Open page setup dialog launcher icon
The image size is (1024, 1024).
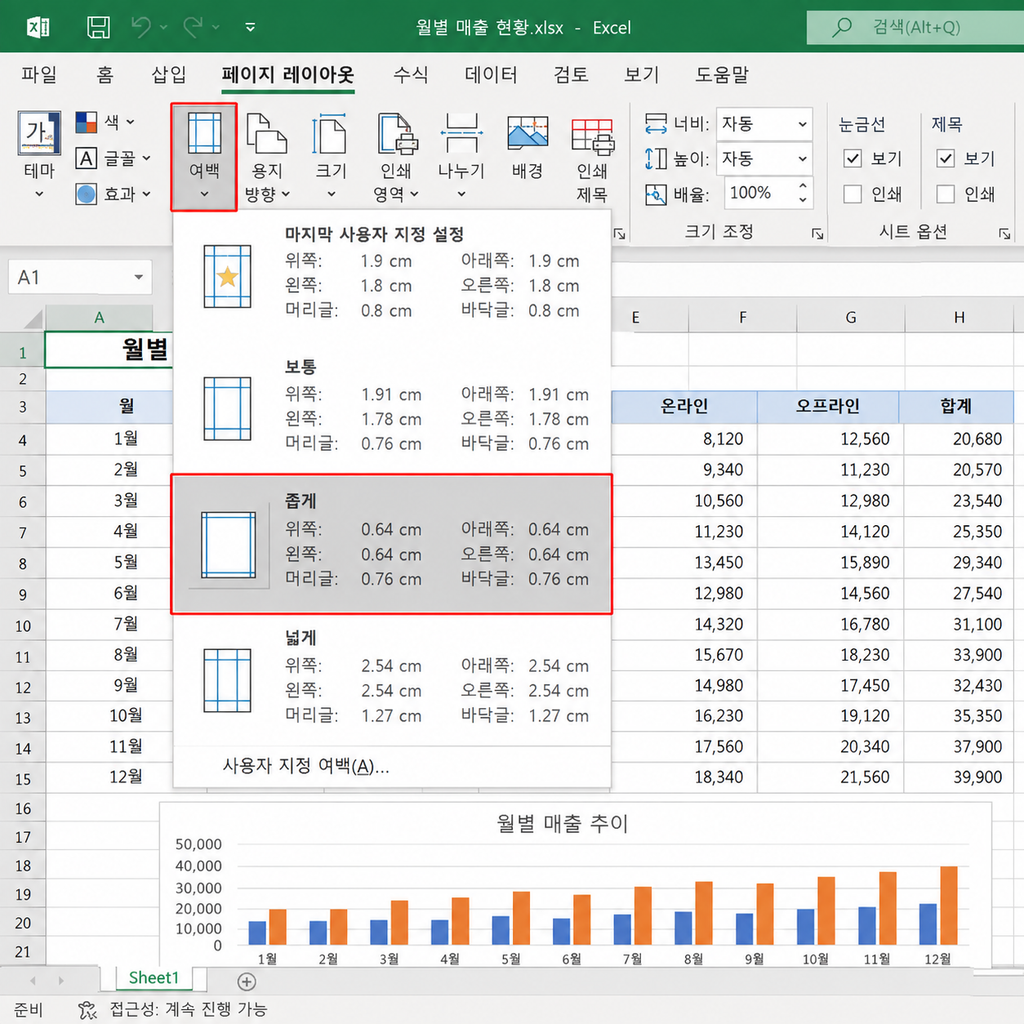[x=619, y=233]
